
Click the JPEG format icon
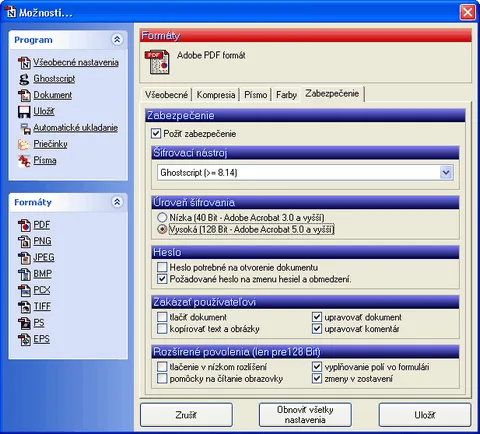[24, 258]
